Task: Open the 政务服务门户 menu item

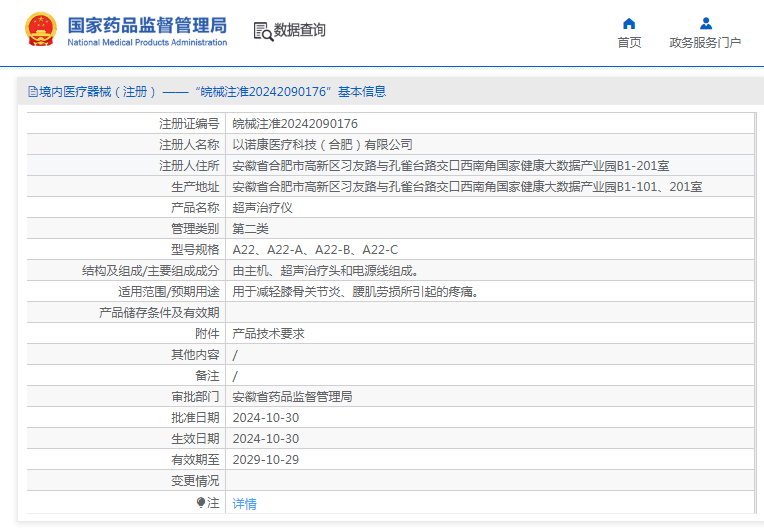Action: [705, 43]
